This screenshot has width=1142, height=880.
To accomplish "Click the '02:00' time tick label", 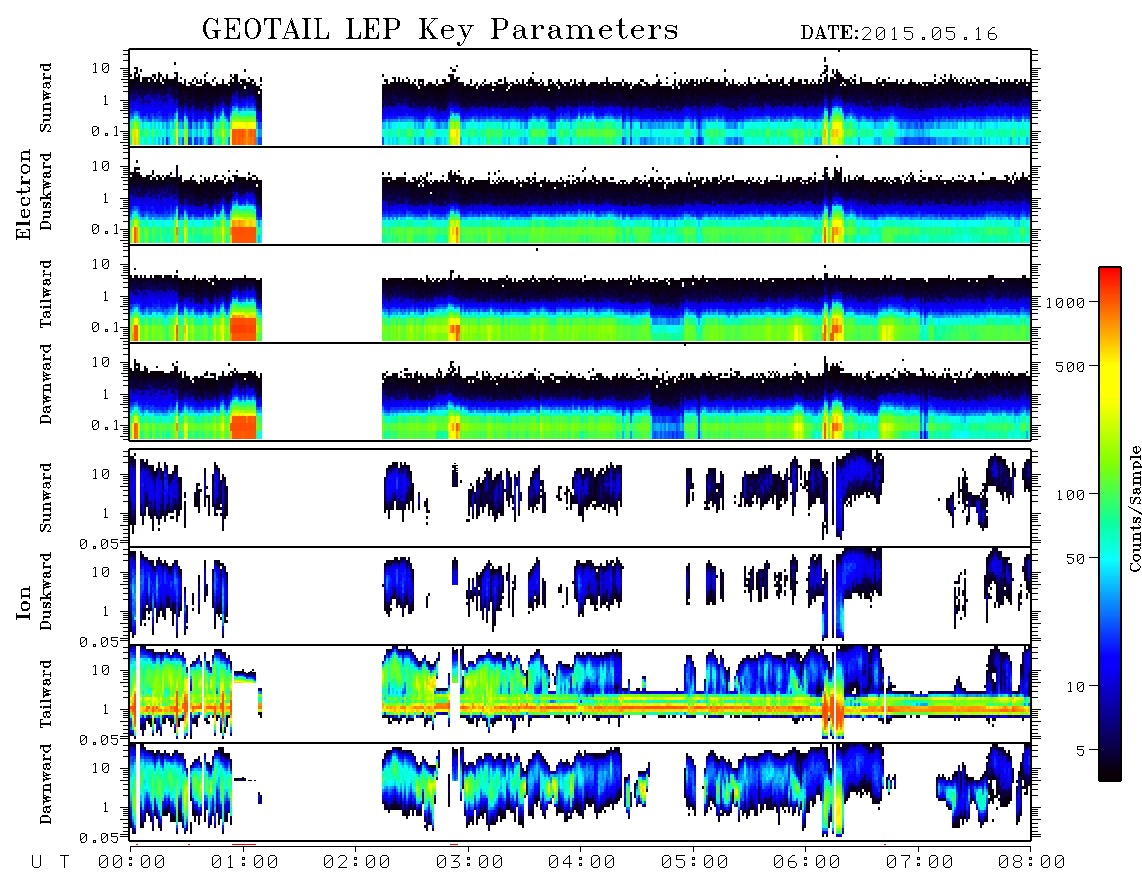I will pyautogui.click(x=357, y=862).
